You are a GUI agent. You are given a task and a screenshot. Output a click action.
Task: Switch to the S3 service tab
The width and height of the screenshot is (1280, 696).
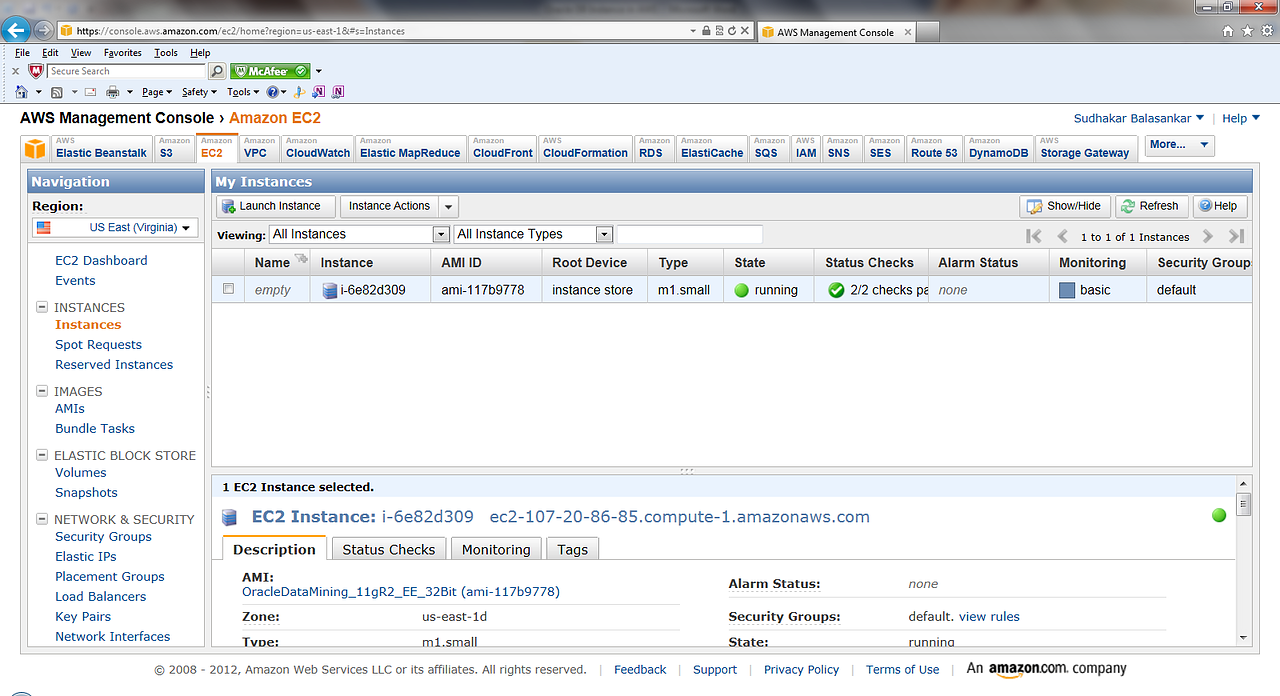[174, 148]
